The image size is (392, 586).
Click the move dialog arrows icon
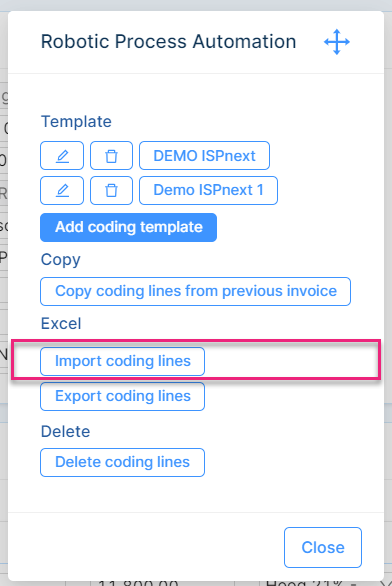coord(337,42)
